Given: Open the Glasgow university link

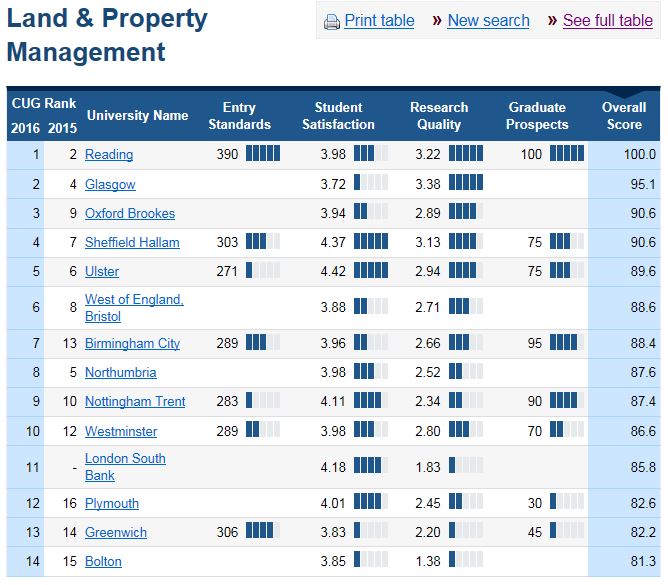Looking at the screenshot, I should [x=110, y=184].
